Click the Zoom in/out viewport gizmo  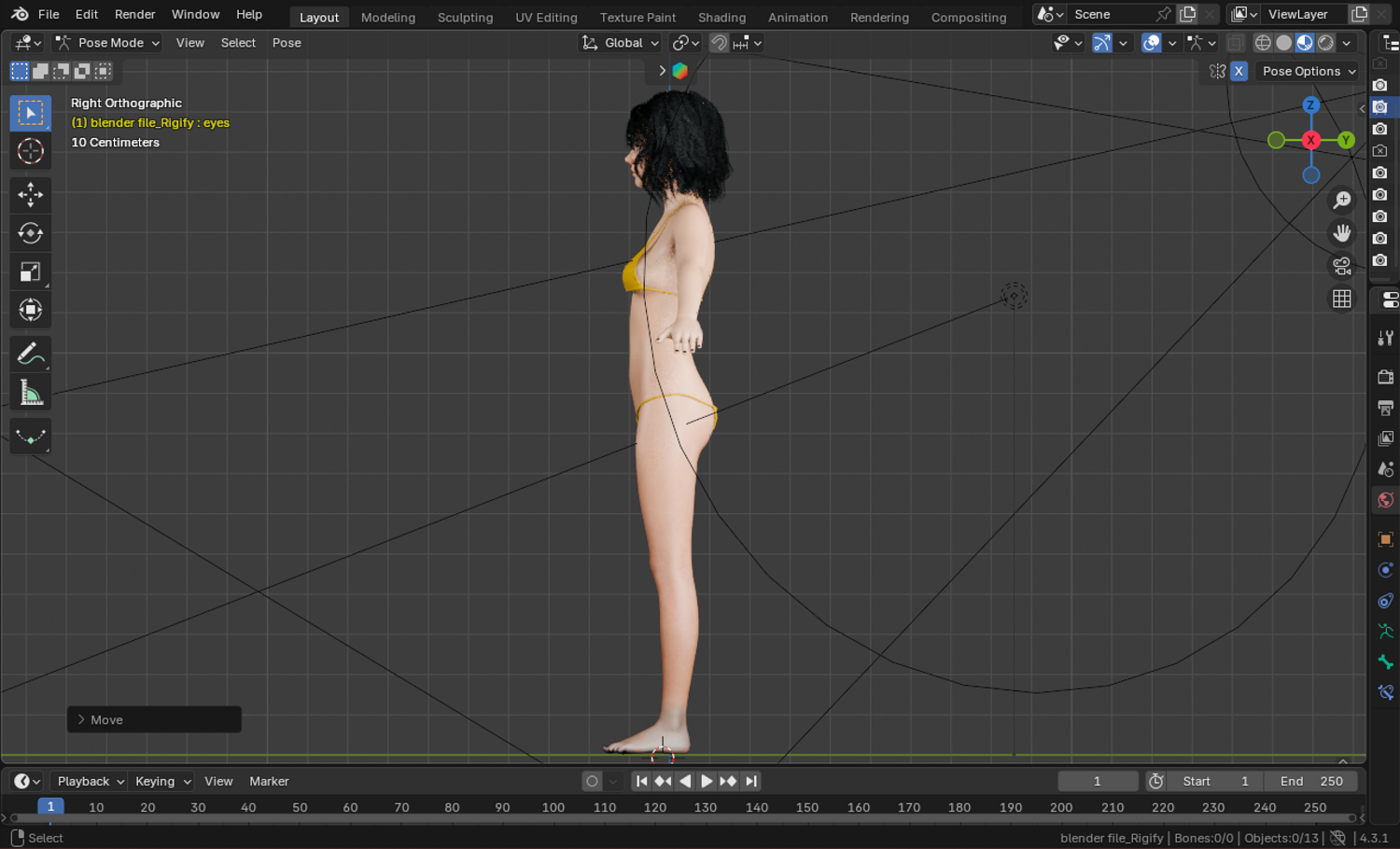(x=1342, y=200)
